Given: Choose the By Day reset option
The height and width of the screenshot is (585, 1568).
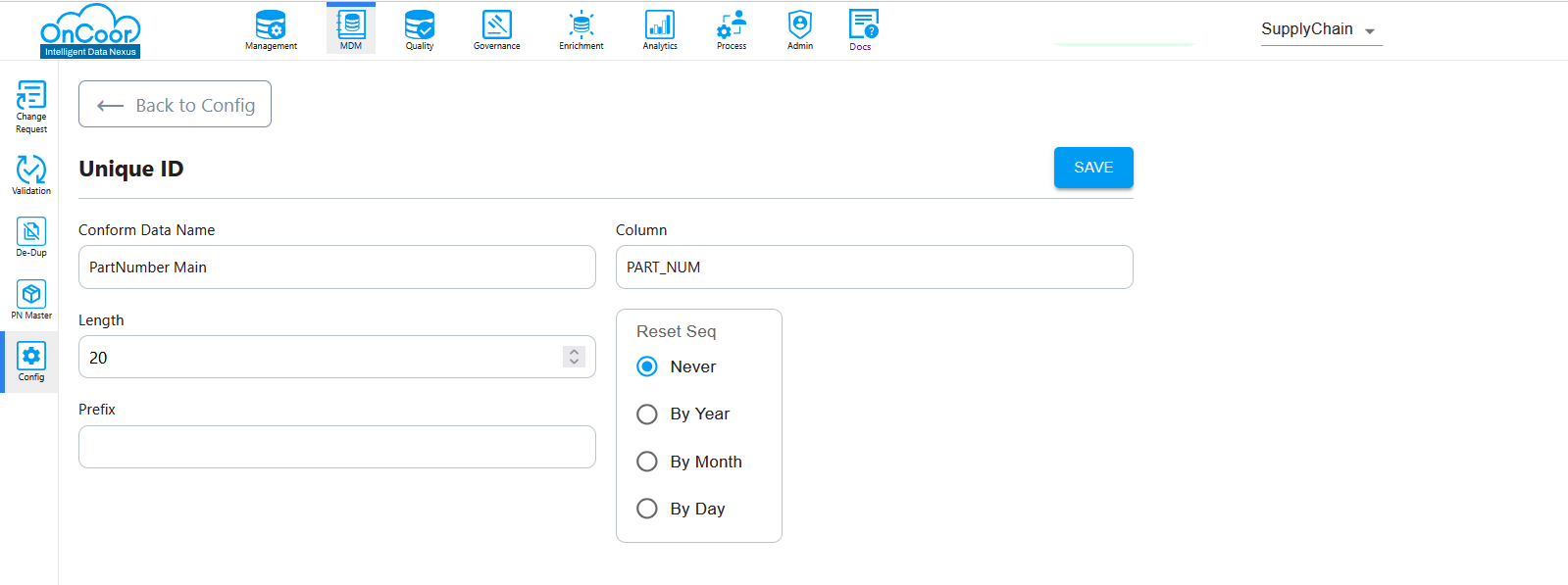Looking at the screenshot, I should (x=647, y=509).
